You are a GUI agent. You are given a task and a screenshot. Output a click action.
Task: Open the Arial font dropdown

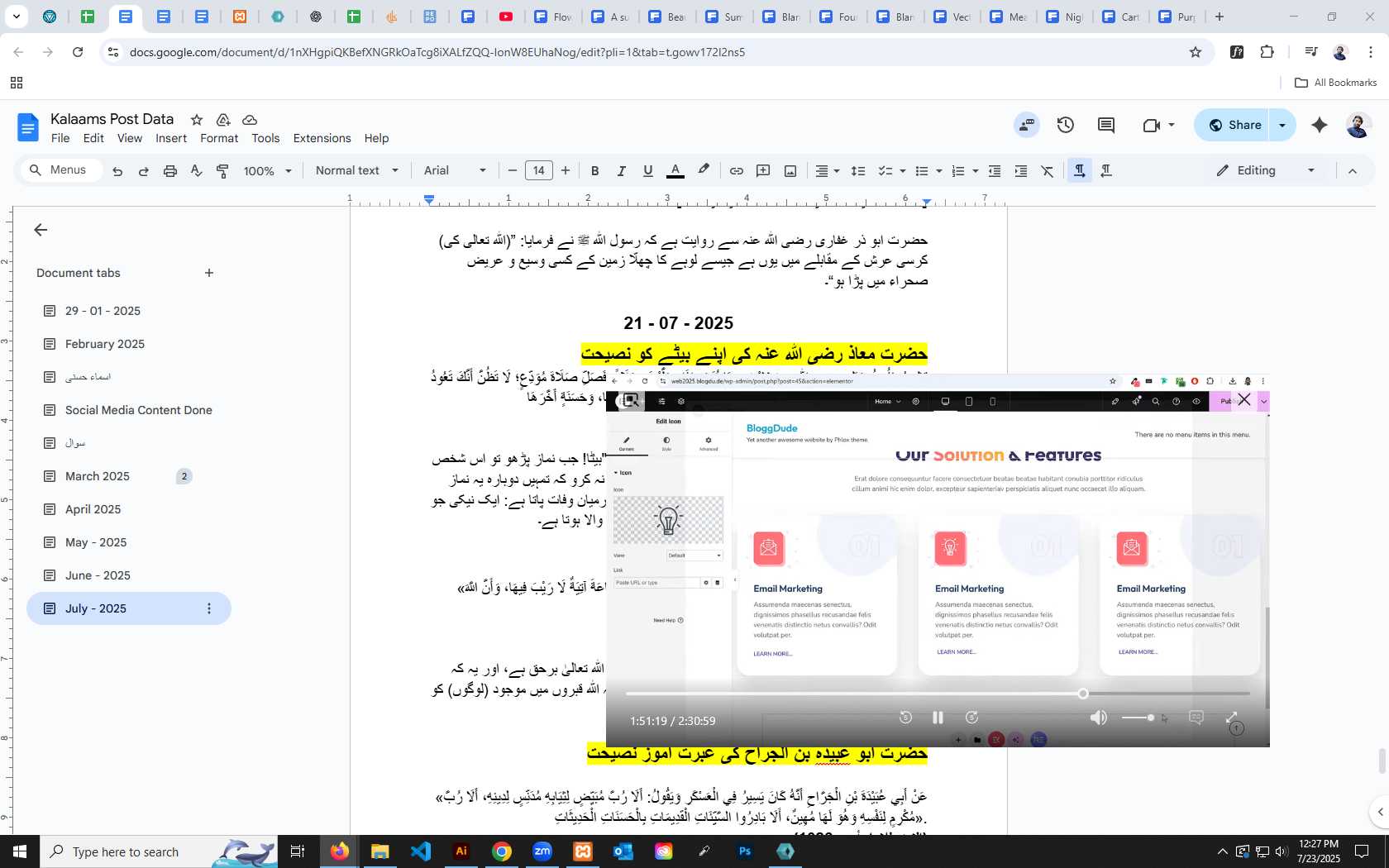(455, 171)
